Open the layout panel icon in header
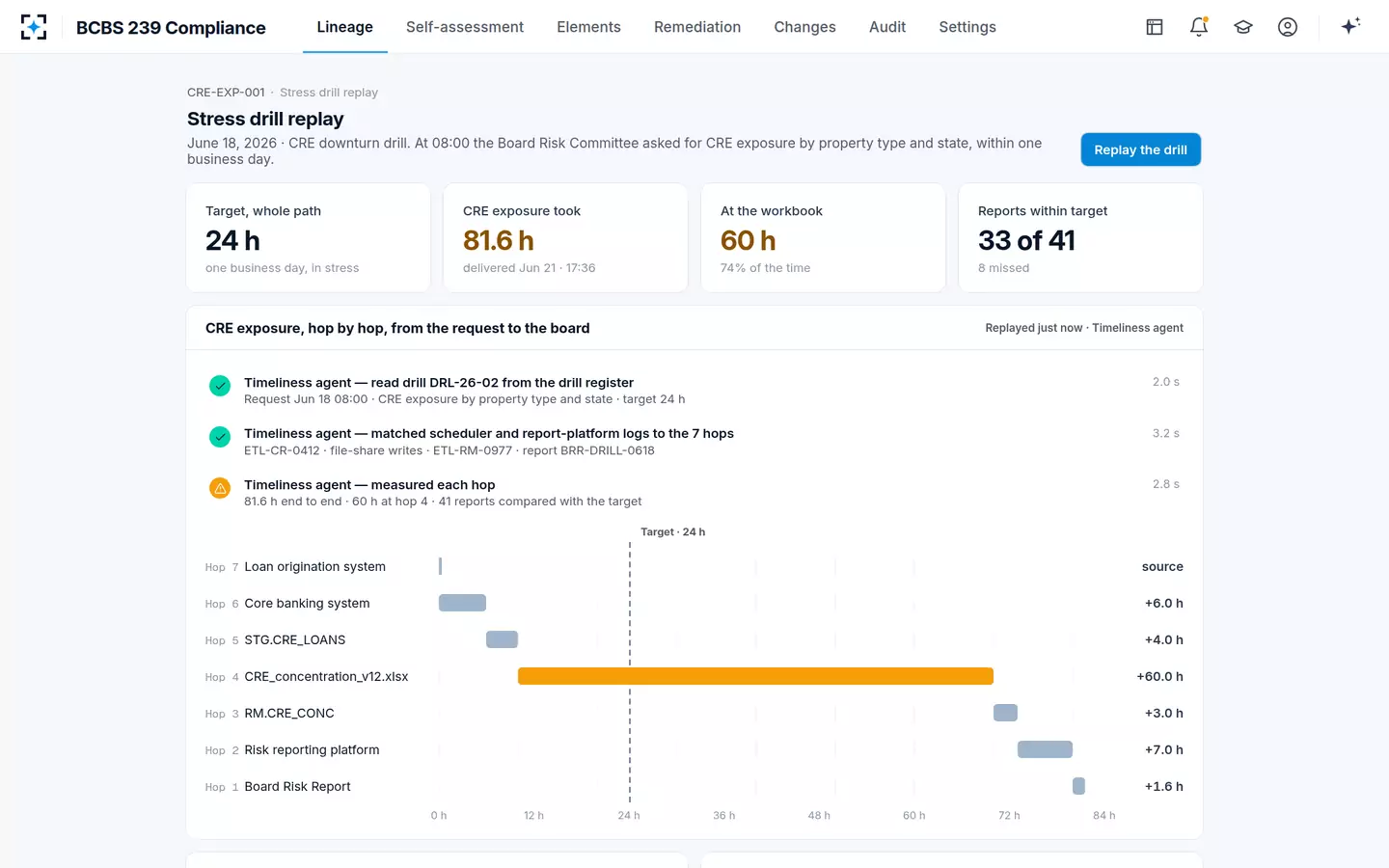Image resolution: width=1389 pixels, height=868 pixels. [1155, 27]
